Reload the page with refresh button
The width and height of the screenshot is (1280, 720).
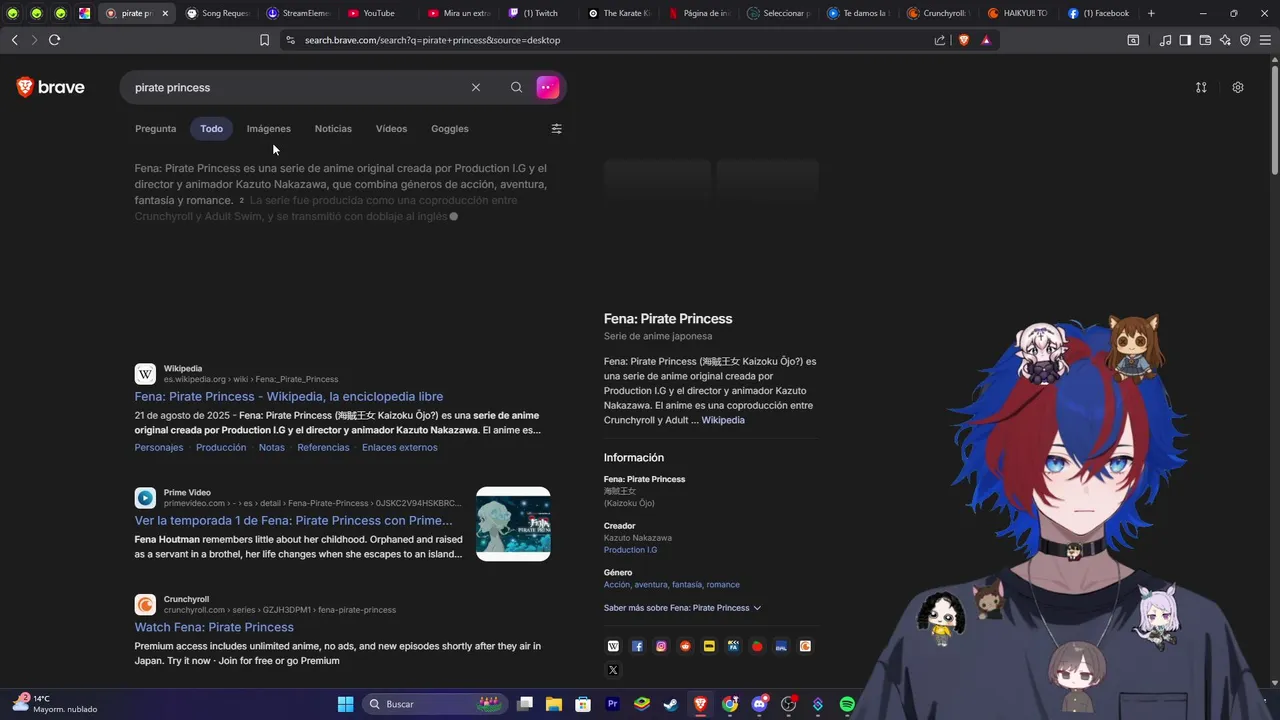(54, 40)
